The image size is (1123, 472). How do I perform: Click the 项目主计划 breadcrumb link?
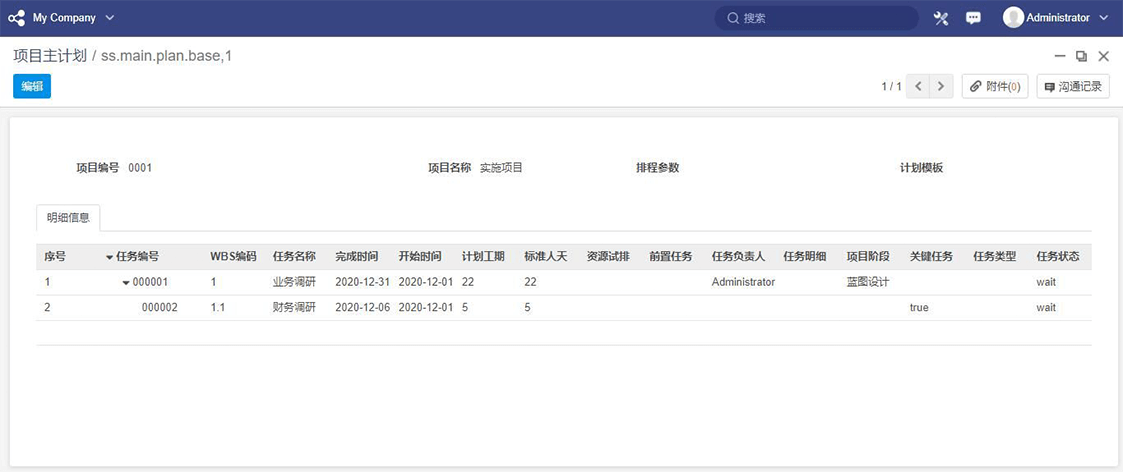(x=49, y=56)
